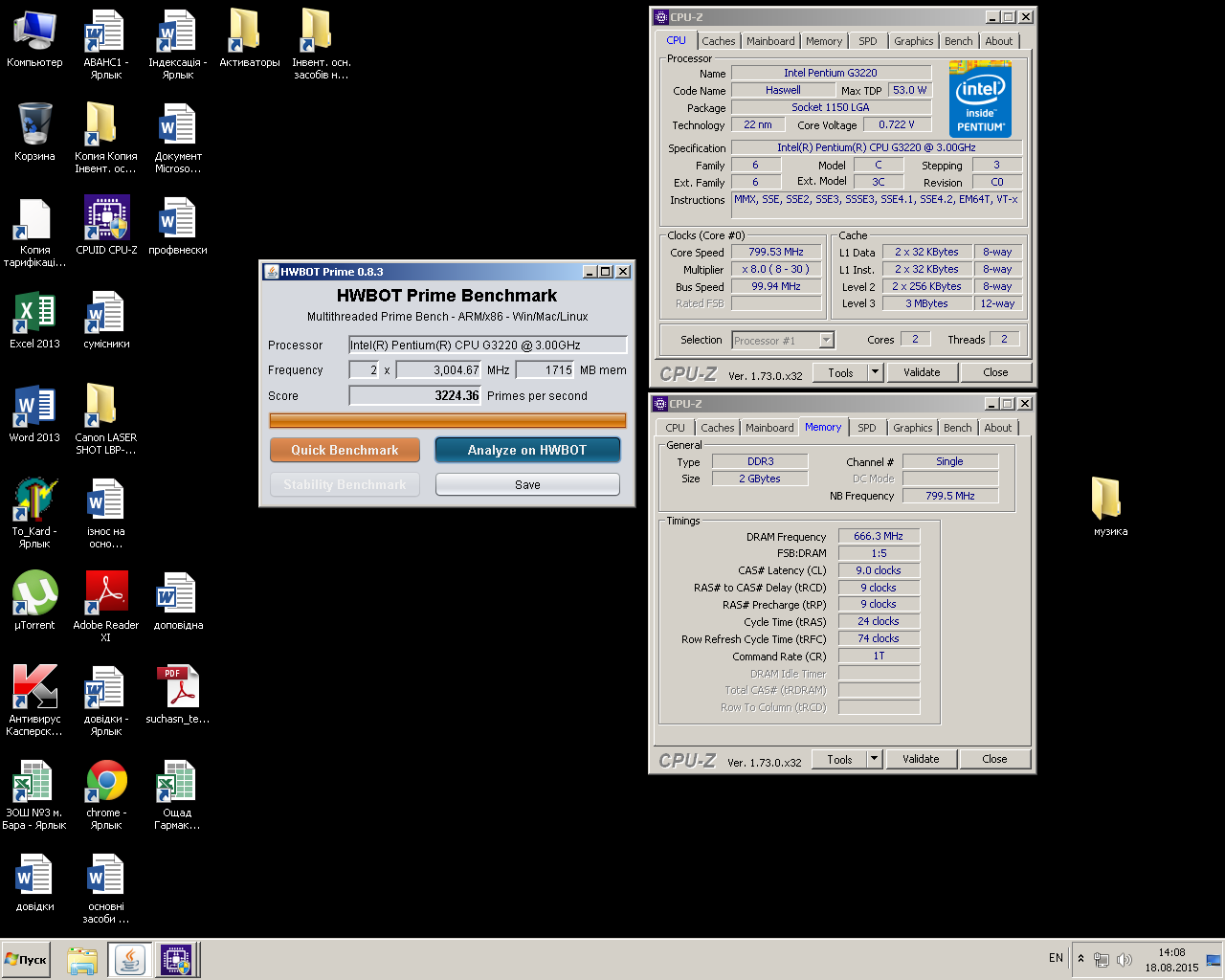Open Graphics tab in upper CPU-Z window
Screen dimensions: 1225x980
pos(914,41)
